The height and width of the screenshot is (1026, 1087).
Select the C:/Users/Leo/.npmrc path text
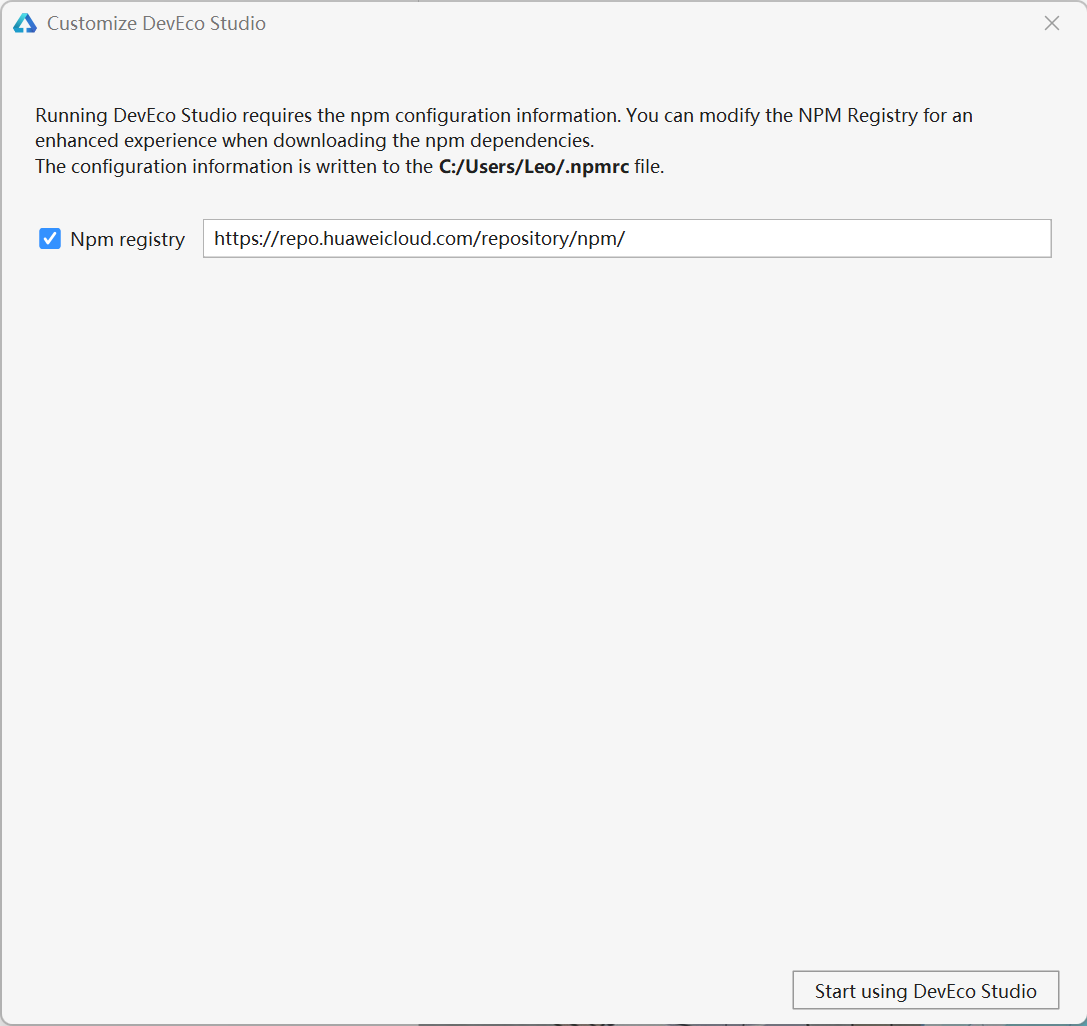coord(534,166)
